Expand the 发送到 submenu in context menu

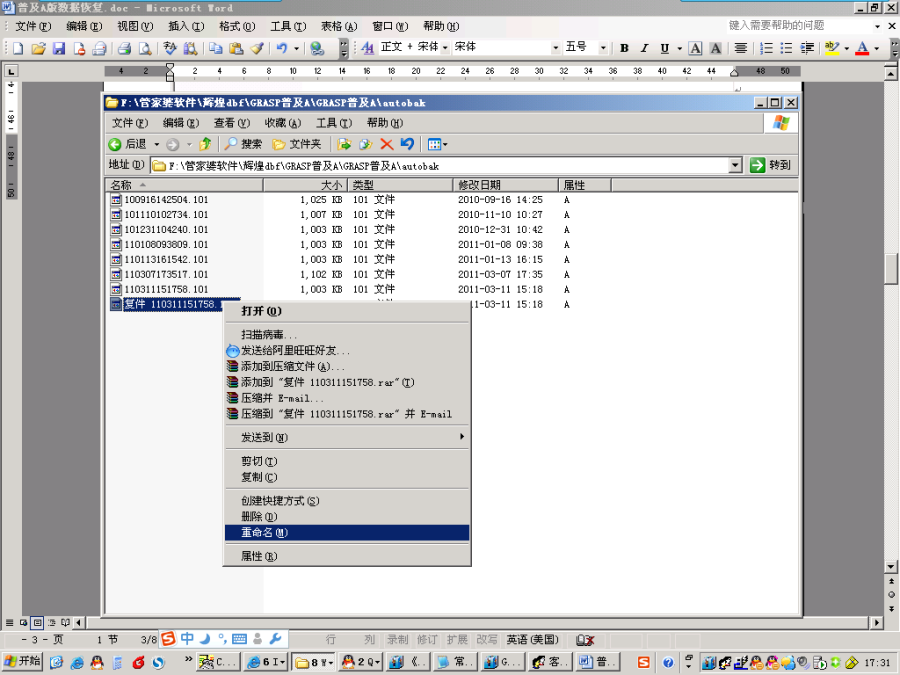click(345, 437)
